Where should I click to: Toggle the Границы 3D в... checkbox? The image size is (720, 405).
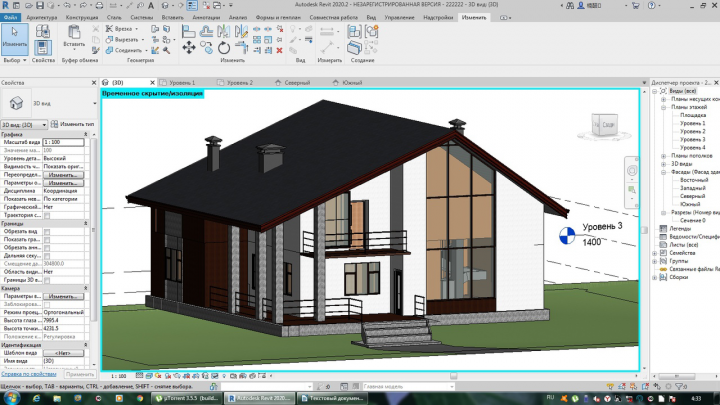(47, 280)
